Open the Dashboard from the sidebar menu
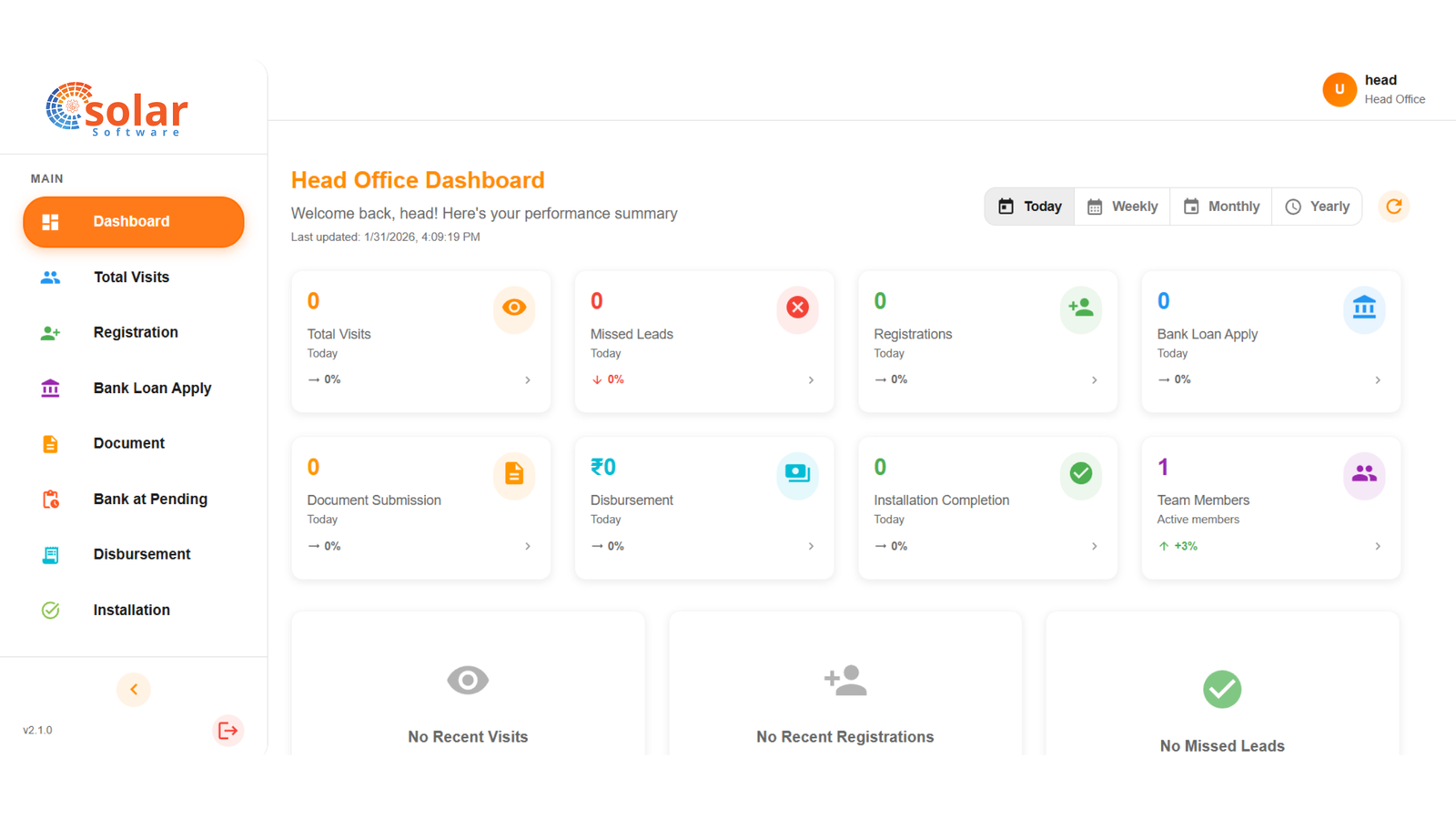1456x819 pixels. 131,221
